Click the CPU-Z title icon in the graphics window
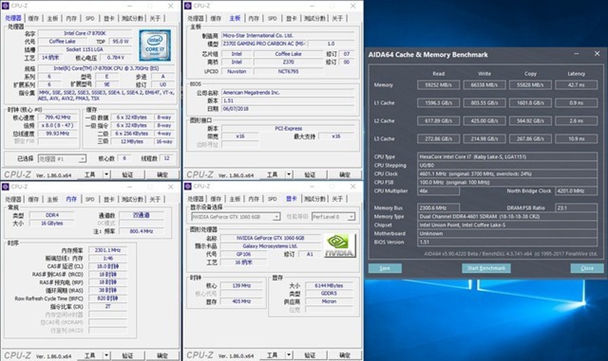The height and width of the screenshot is (361, 608). (188, 187)
